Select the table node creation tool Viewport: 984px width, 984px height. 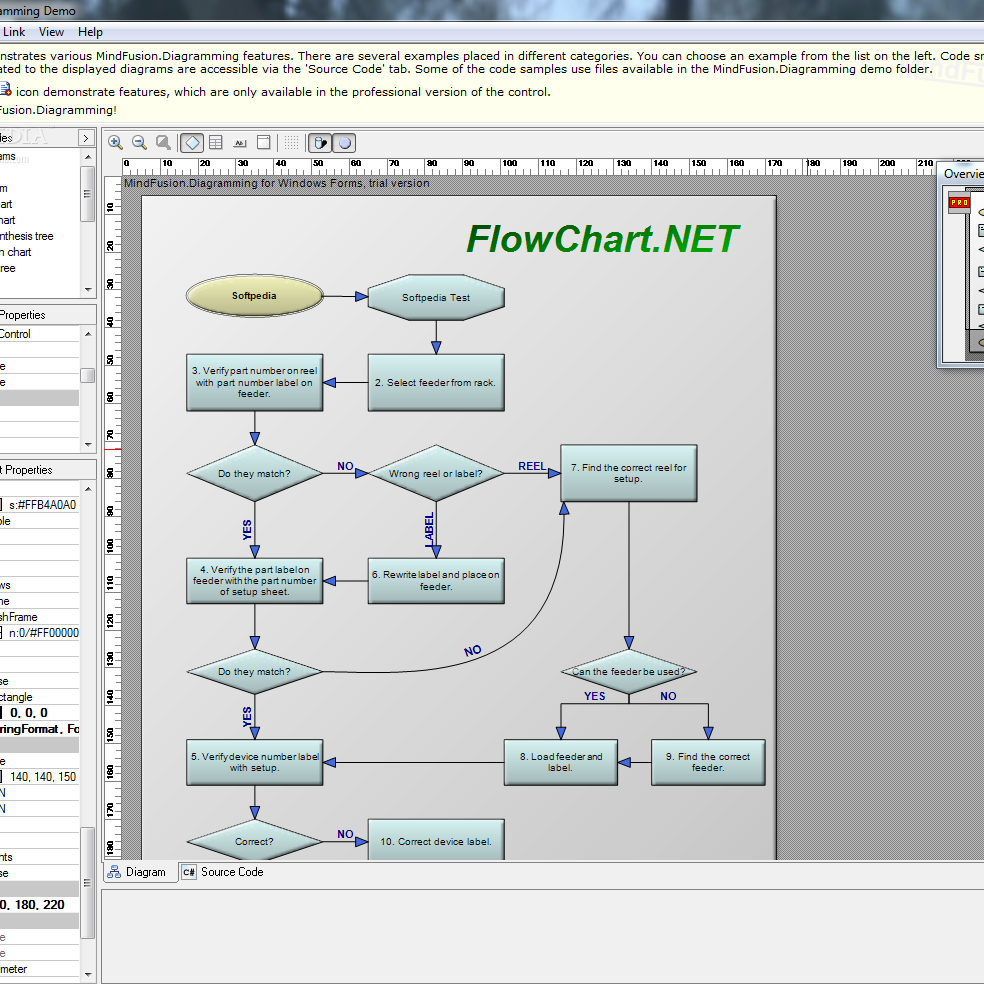(215, 142)
